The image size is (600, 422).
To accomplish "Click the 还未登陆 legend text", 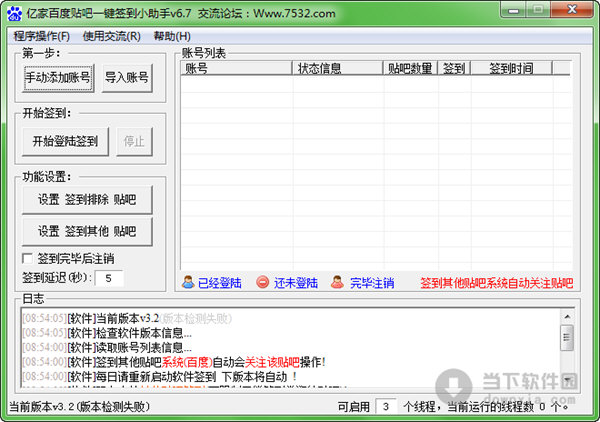I will coord(295,283).
